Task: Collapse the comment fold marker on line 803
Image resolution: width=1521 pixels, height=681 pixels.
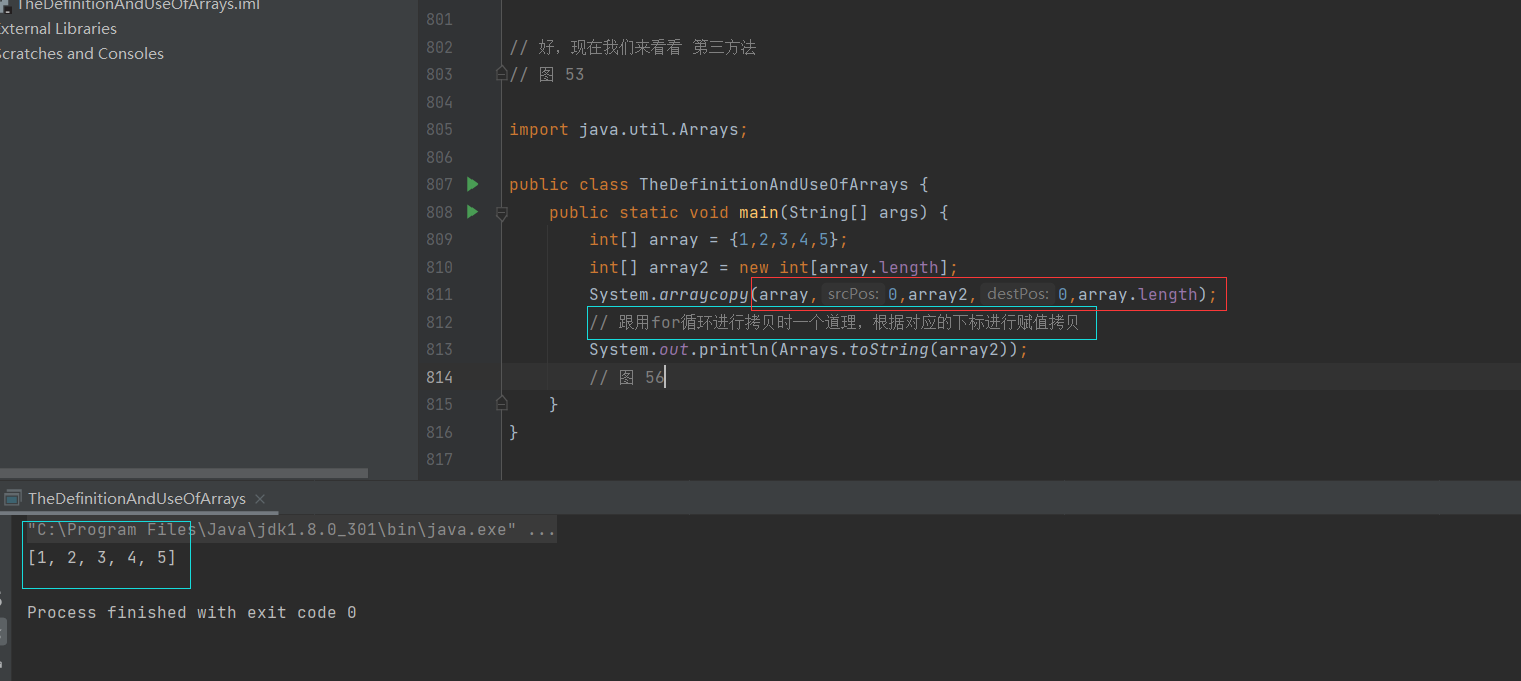Action: [502, 74]
